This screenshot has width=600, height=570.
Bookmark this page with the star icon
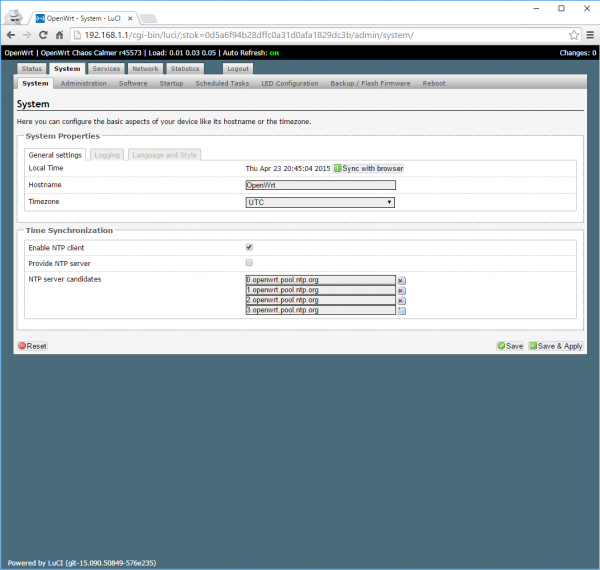(574, 34)
